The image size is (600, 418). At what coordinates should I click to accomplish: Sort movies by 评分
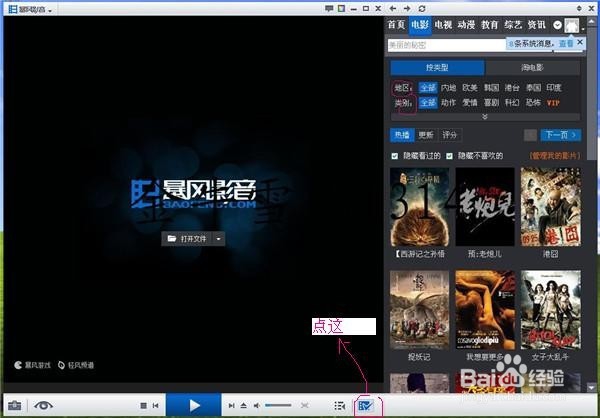(x=450, y=135)
